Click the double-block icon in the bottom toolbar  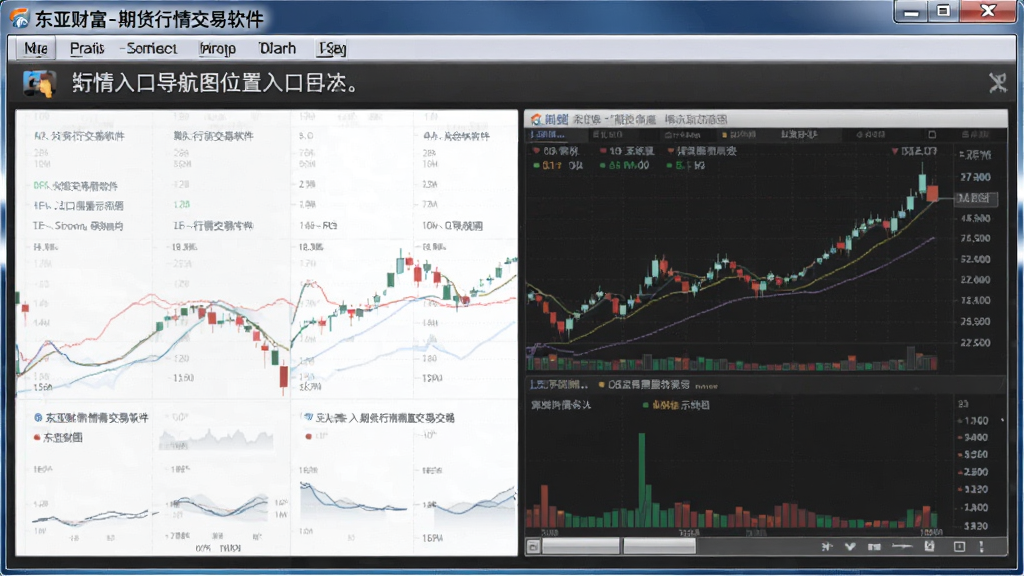874,547
